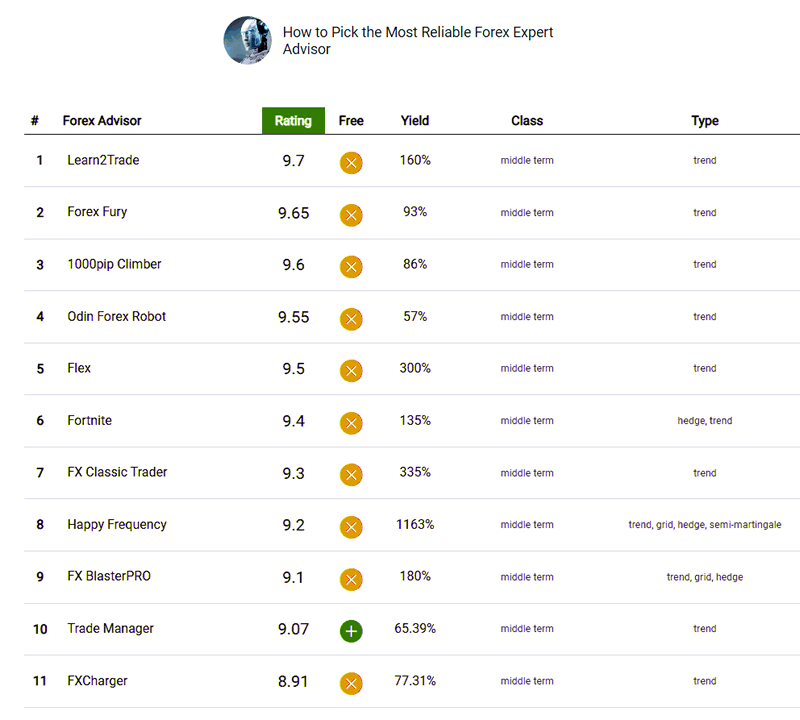This screenshot has width=800, height=720.
Task: Sort by the green Rating column header
Action: (x=293, y=121)
